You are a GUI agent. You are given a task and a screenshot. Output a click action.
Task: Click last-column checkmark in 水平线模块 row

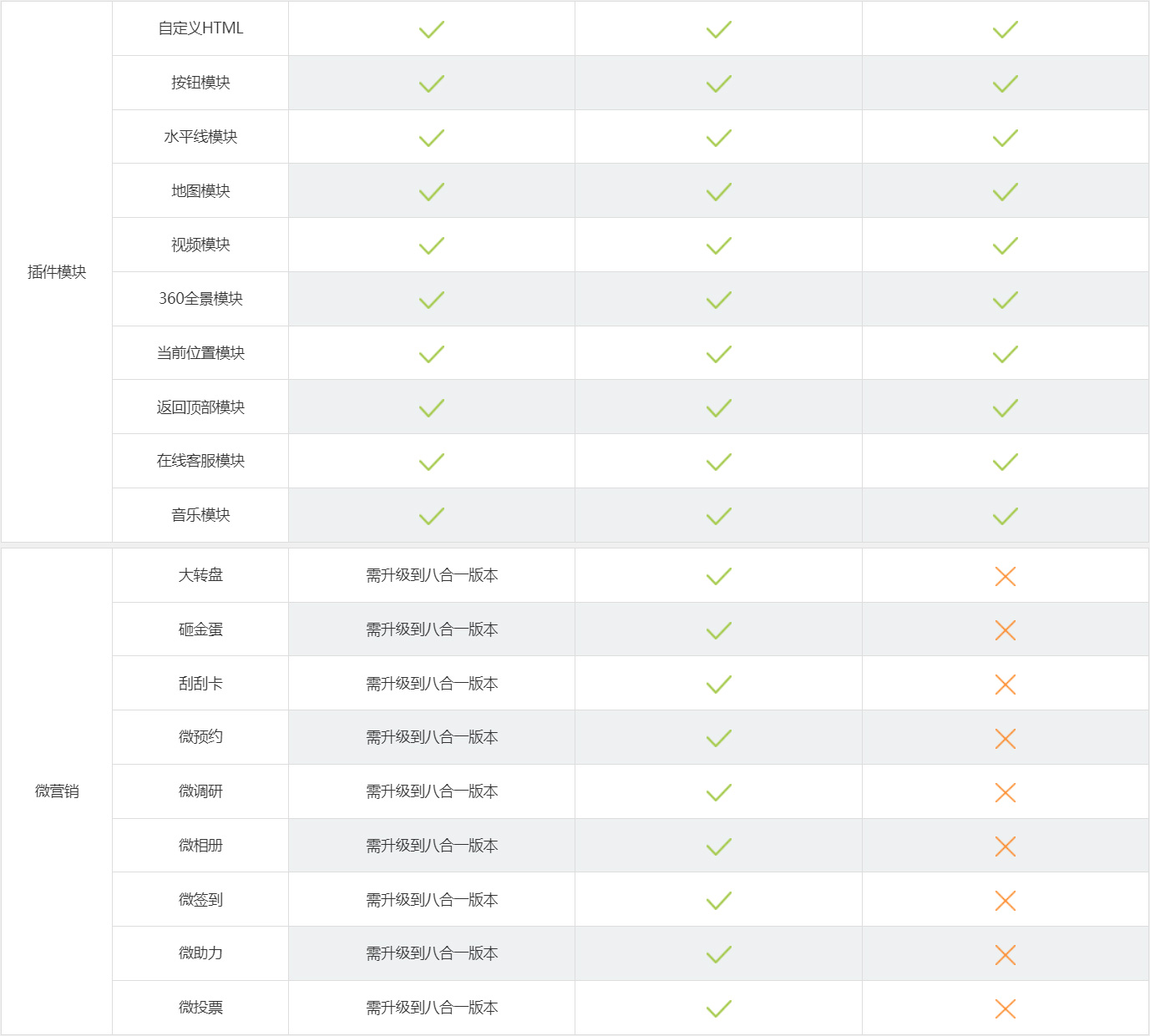(1006, 138)
